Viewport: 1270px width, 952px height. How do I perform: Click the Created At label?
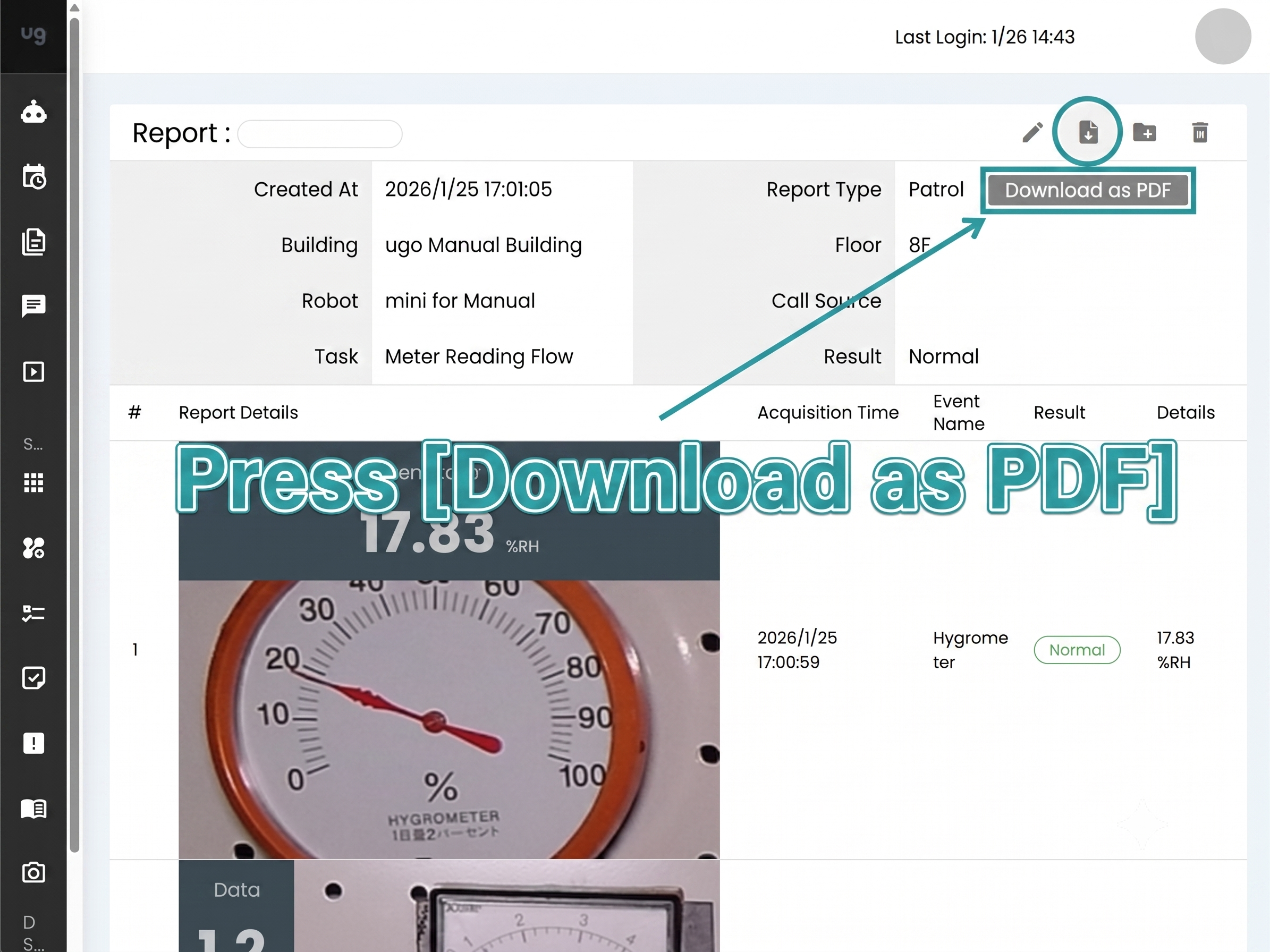point(306,189)
